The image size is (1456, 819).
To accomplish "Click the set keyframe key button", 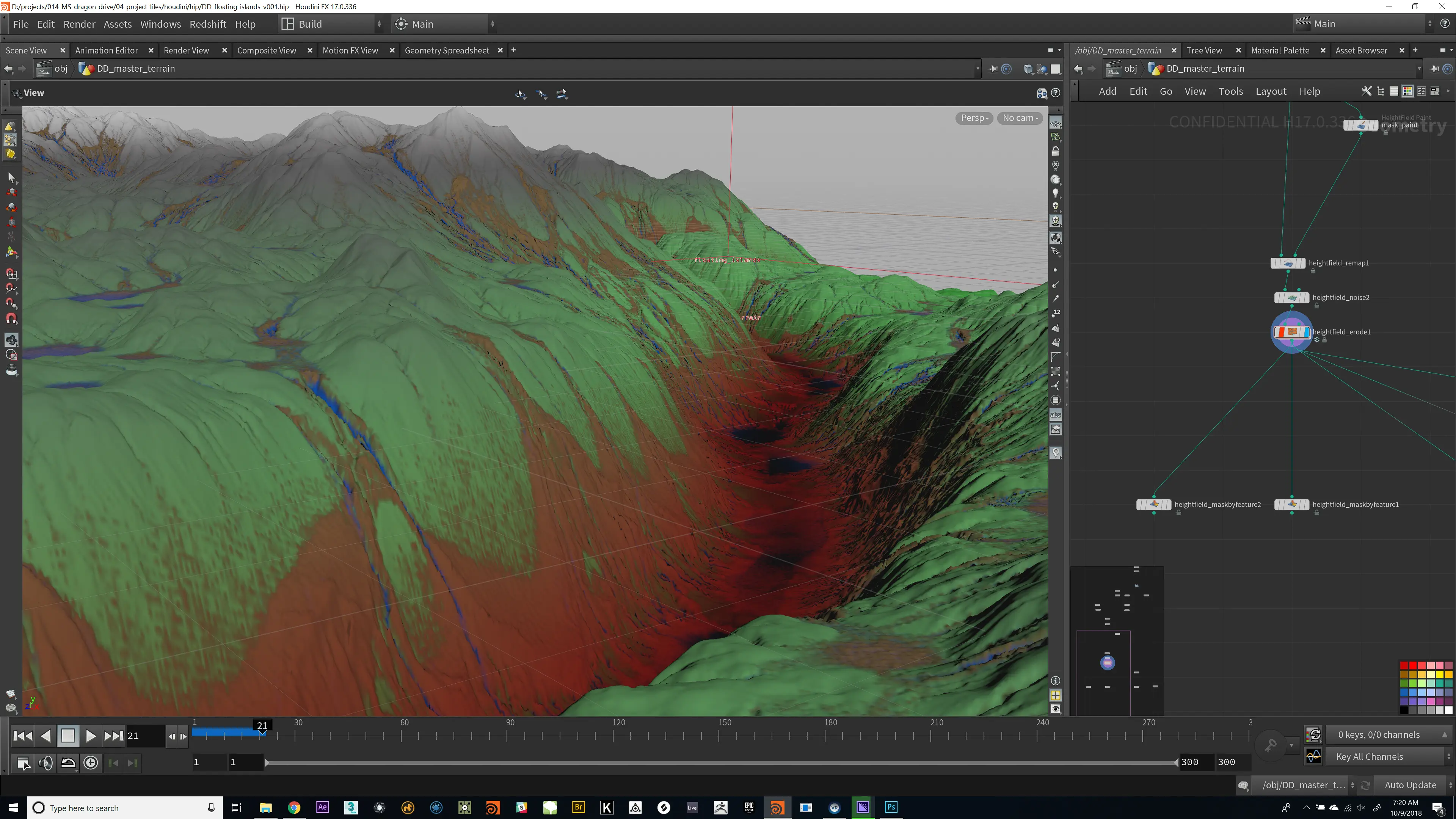I will (1270, 745).
